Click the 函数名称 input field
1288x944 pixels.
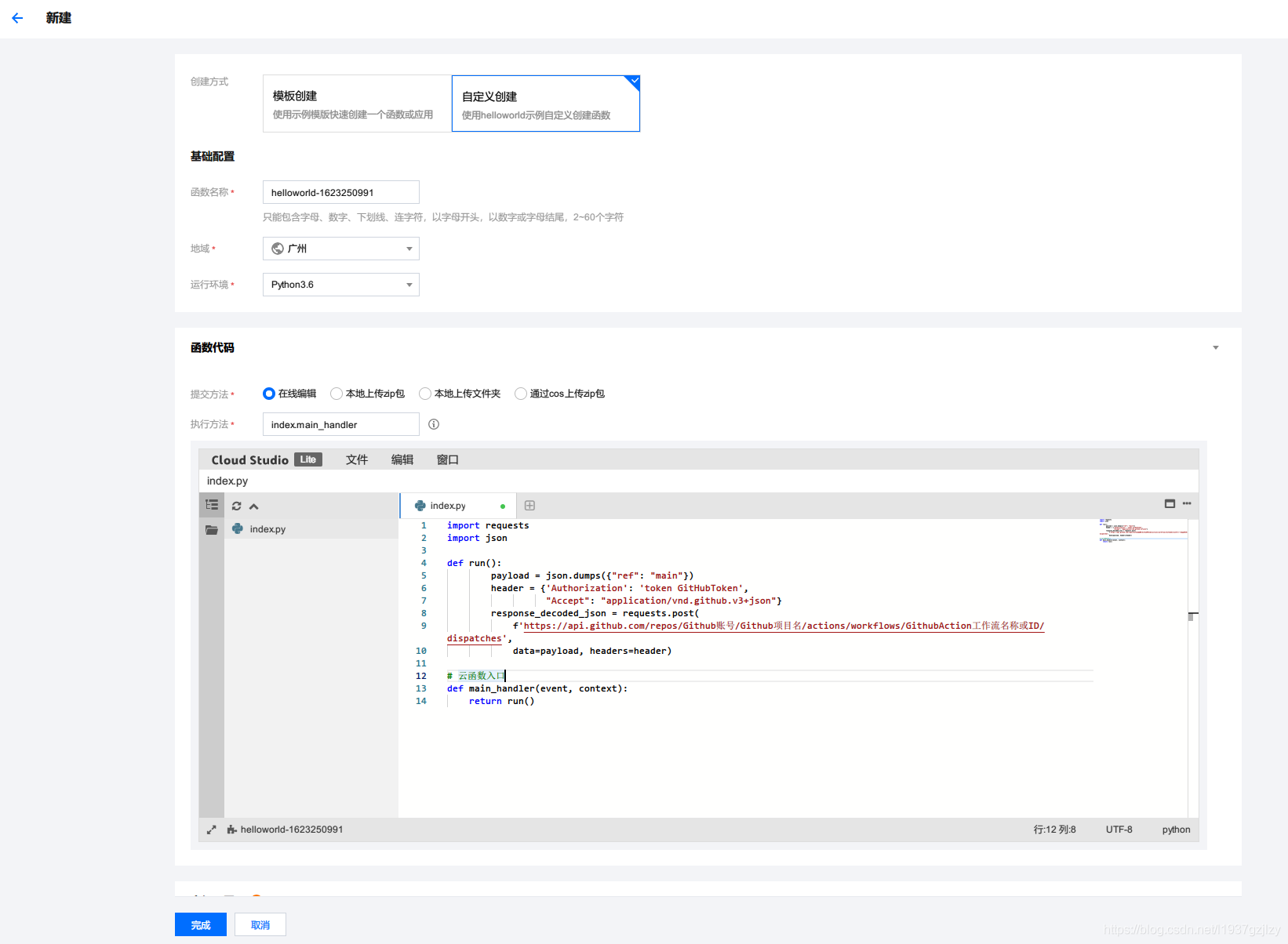[x=340, y=192]
